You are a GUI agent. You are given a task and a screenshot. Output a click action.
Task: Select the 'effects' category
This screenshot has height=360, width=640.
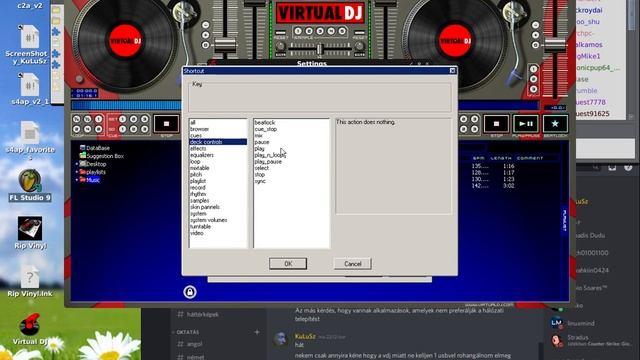218,149
